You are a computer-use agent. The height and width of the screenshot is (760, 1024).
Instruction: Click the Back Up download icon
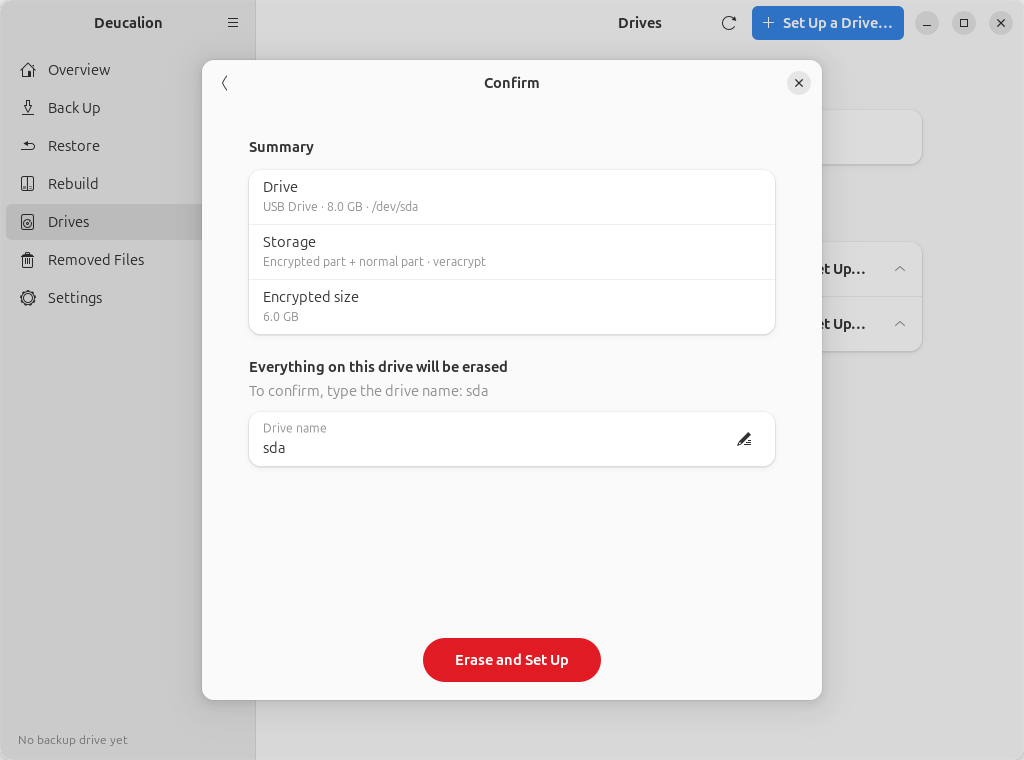pos(27,108)
